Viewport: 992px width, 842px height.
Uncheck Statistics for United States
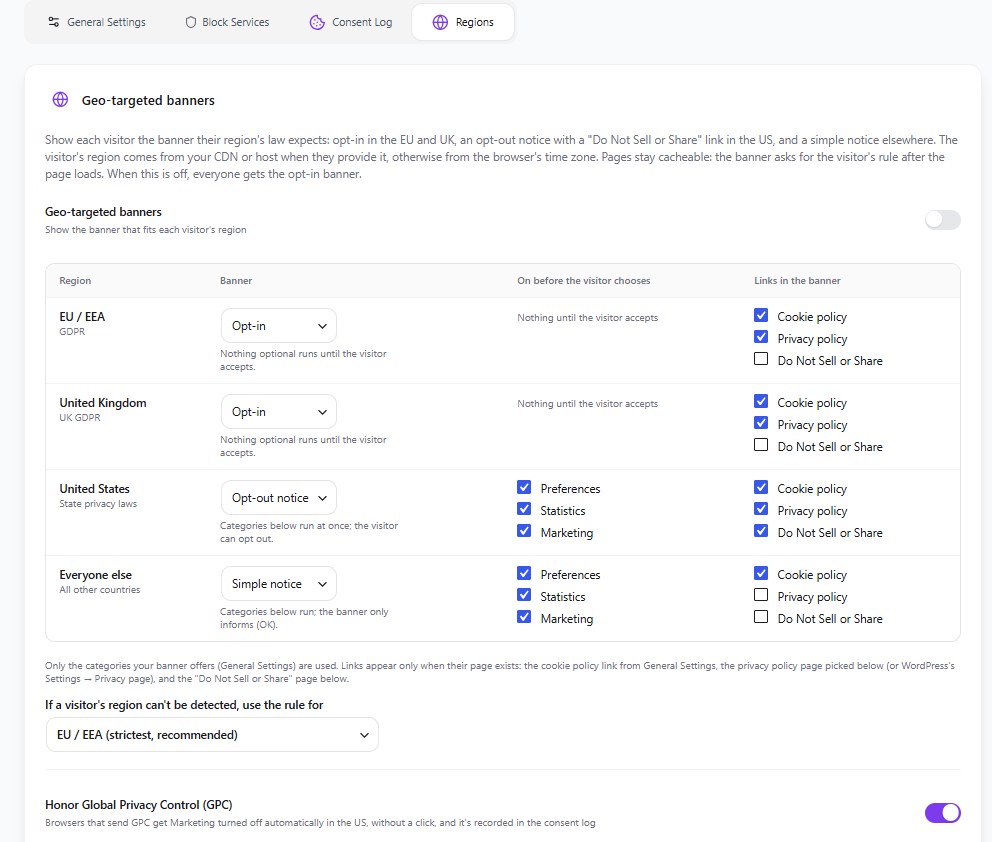pyautogui.click(x=524, y=509)
